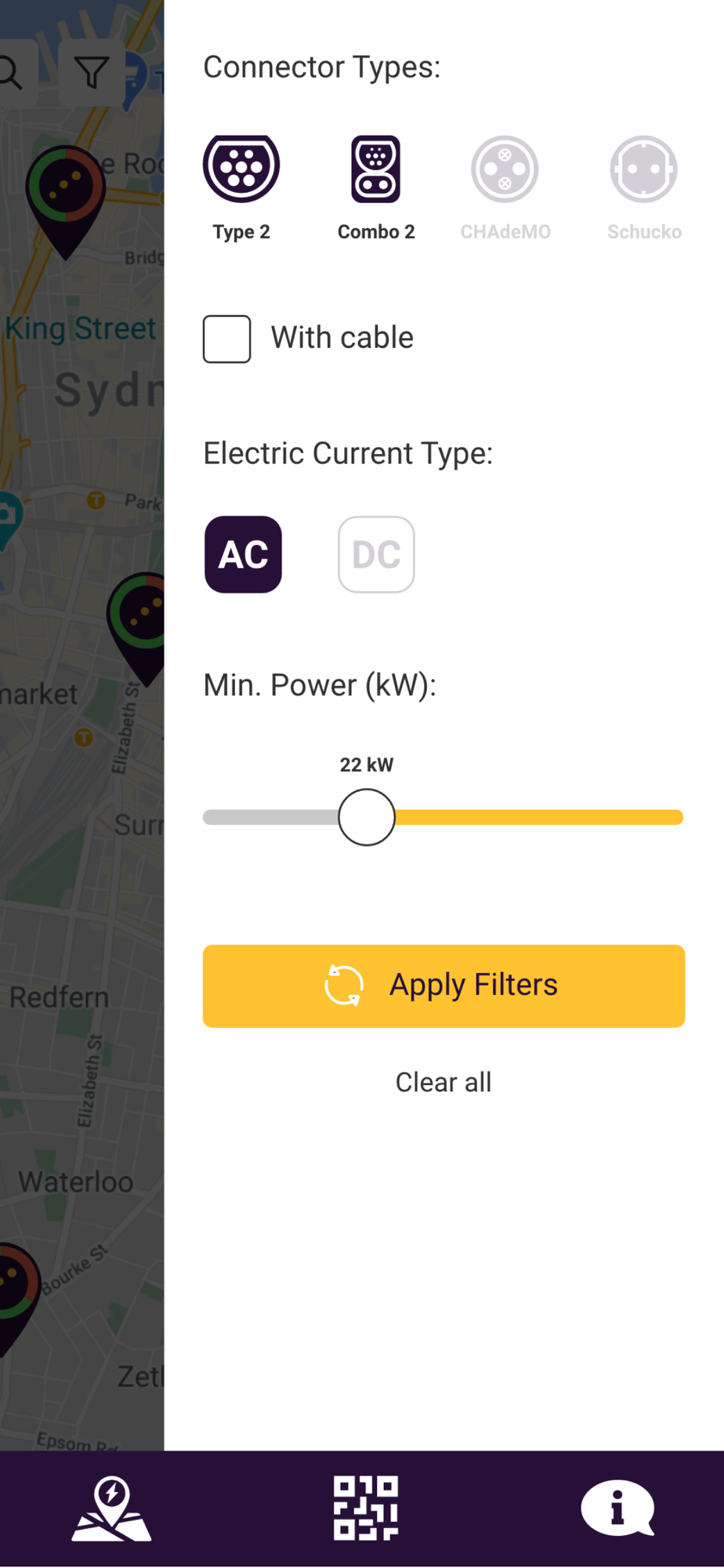Select the Type 2 connector icon
724x1568 pixels.
pyautogui.click(x=241, y=169)
